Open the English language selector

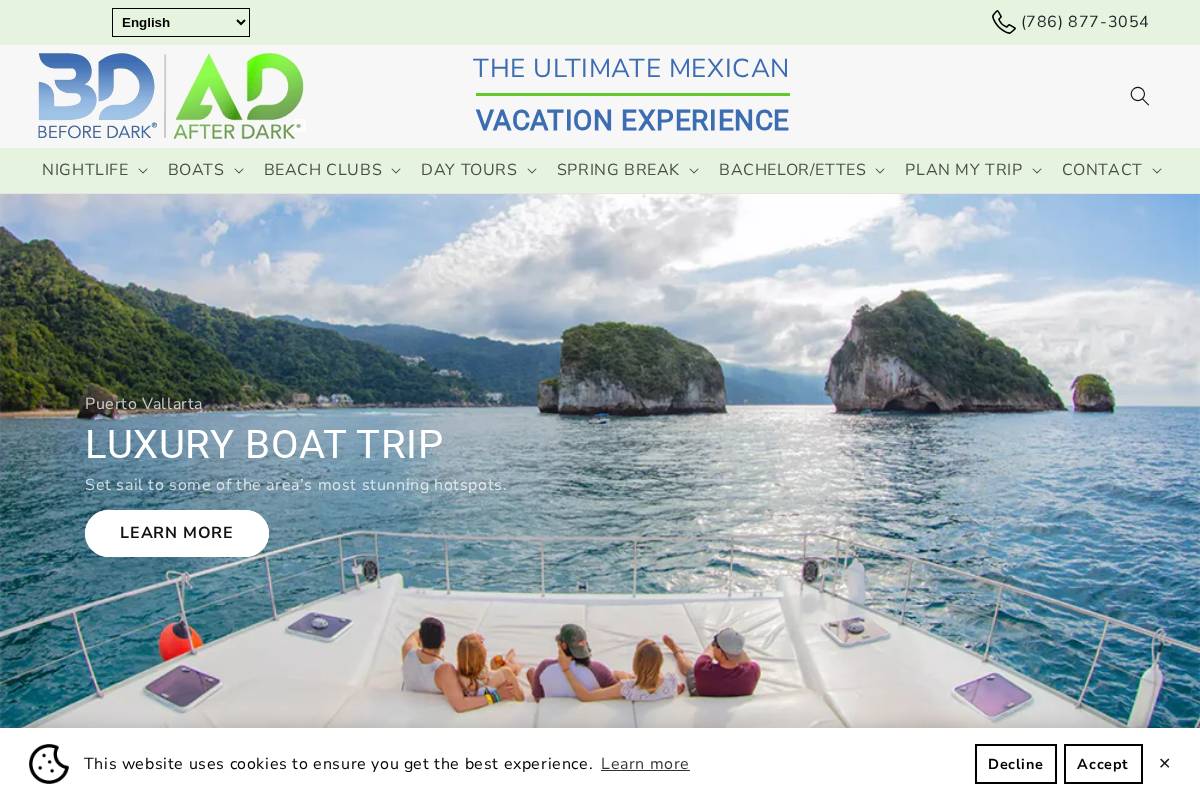[x=181, y=22]
